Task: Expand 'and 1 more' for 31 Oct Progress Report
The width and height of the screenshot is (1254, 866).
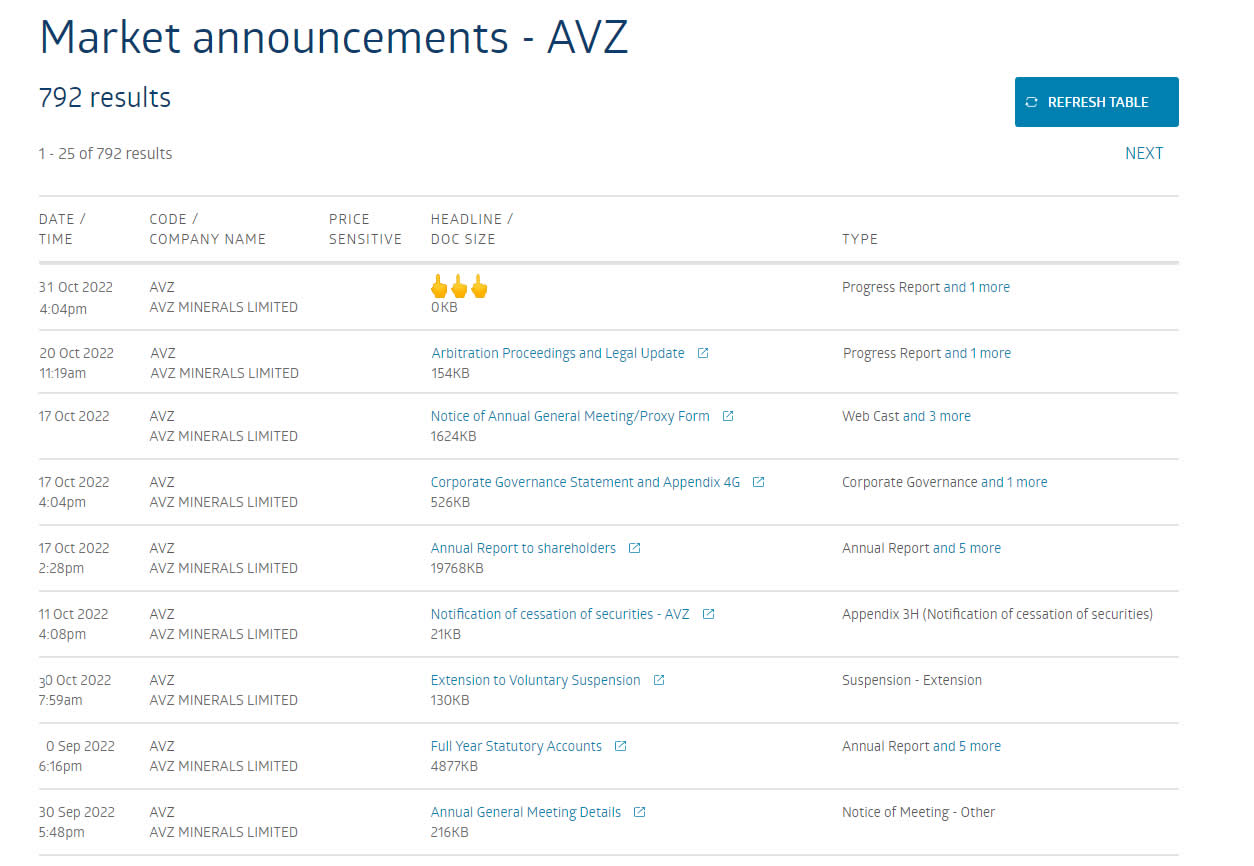Action: 977,287
